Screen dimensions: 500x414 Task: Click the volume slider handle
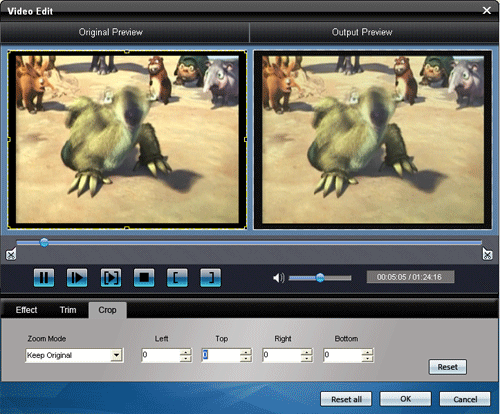[x=320, y=278]
